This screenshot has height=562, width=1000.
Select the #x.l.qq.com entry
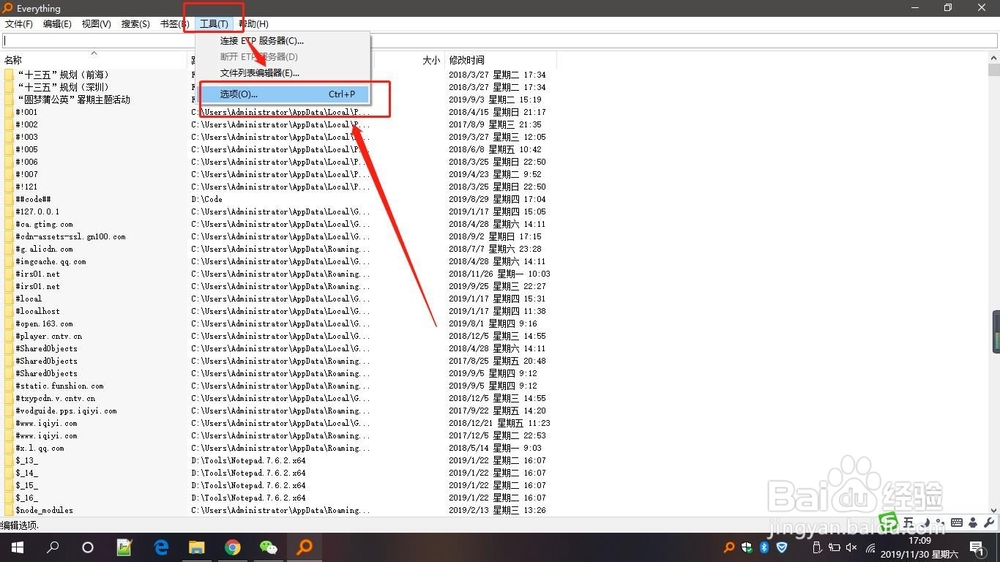40,448
